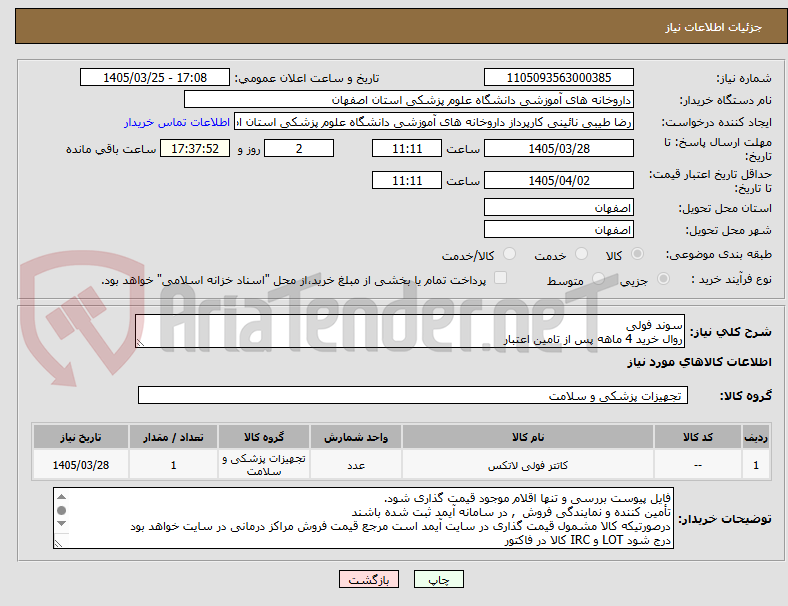Screen dimensions: 788x606
Task: Click the scrollbar thumb in buyer notes
Action: (61, 511)
